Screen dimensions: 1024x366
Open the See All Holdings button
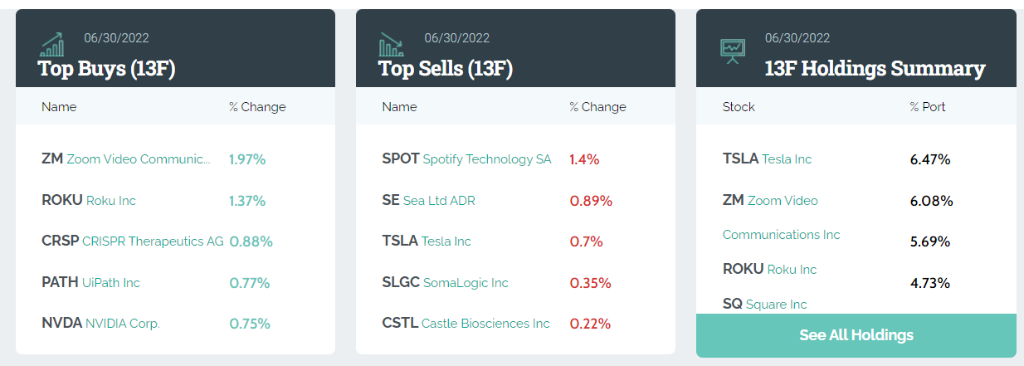[856, 335]
